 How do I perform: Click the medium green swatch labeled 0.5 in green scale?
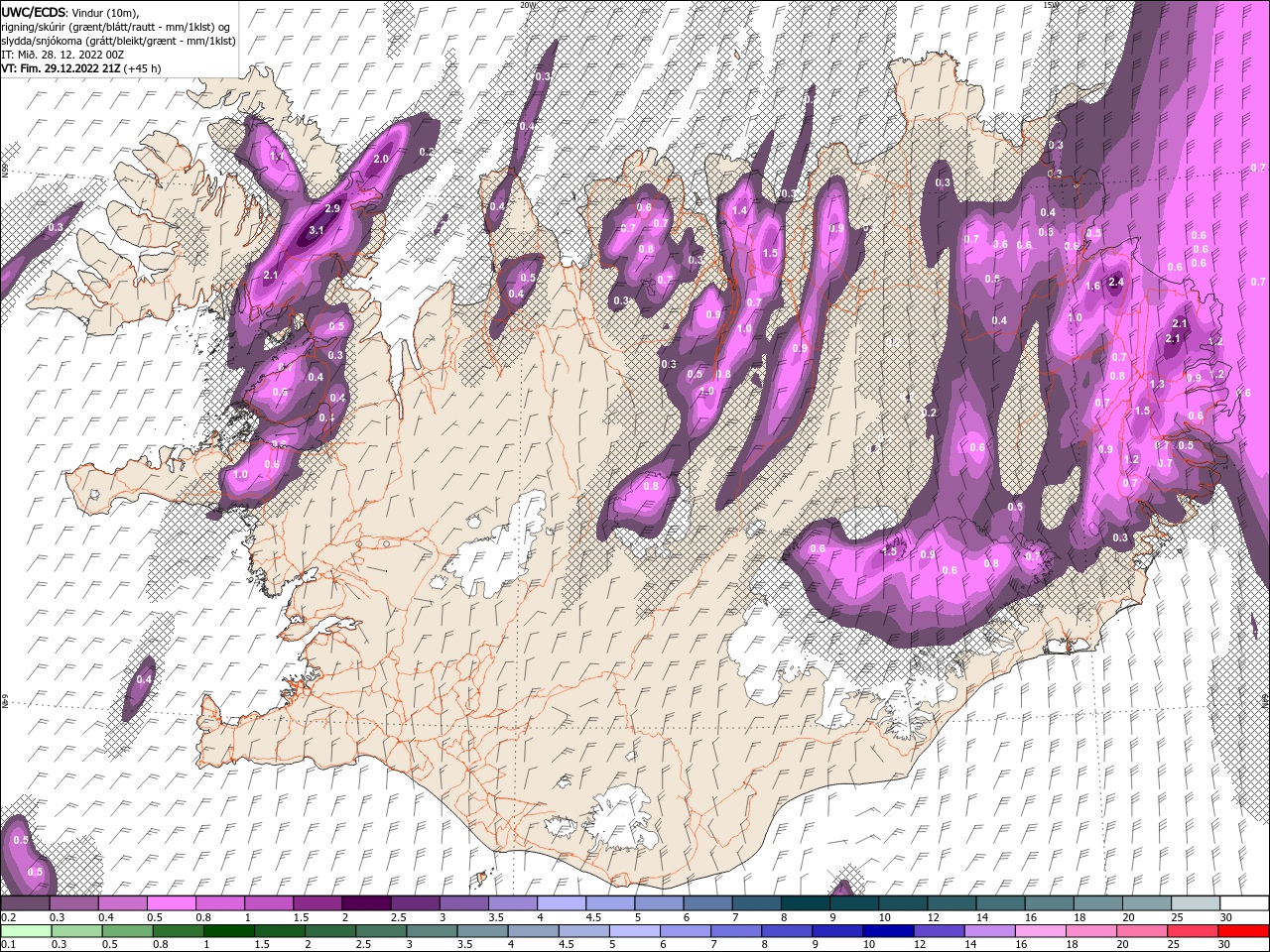click(x=128, y=931)
